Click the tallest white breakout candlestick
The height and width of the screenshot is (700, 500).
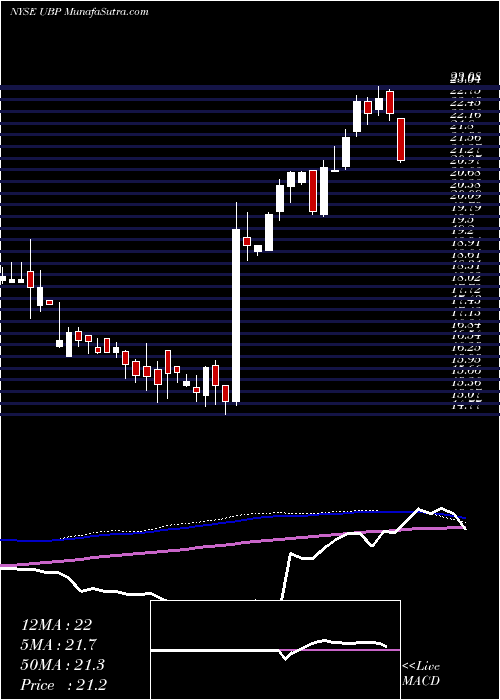236,315
